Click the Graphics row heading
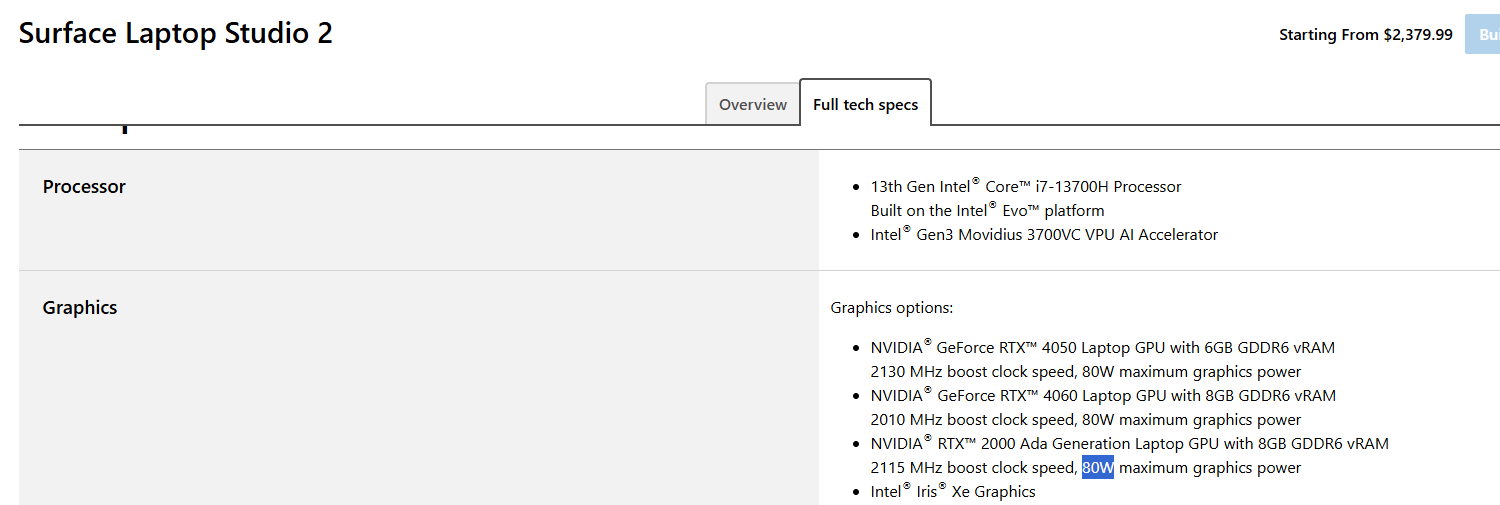The height and width of the screenshot is (505, 1500). click(80, 308)
